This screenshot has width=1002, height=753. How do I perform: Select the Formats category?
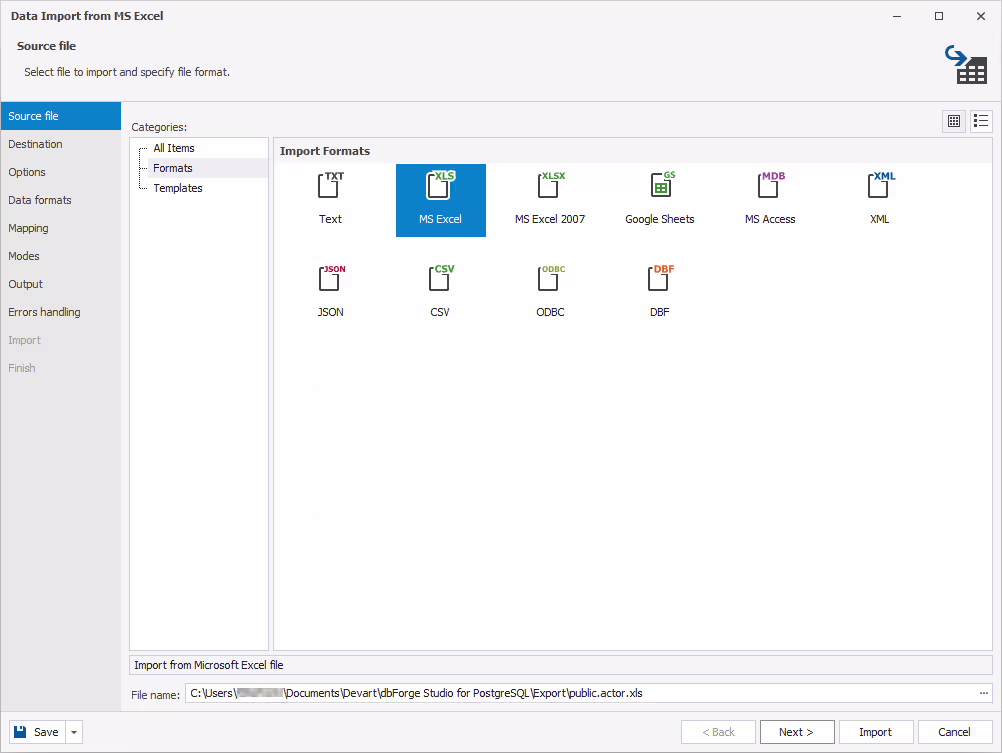tap(173, 168)
